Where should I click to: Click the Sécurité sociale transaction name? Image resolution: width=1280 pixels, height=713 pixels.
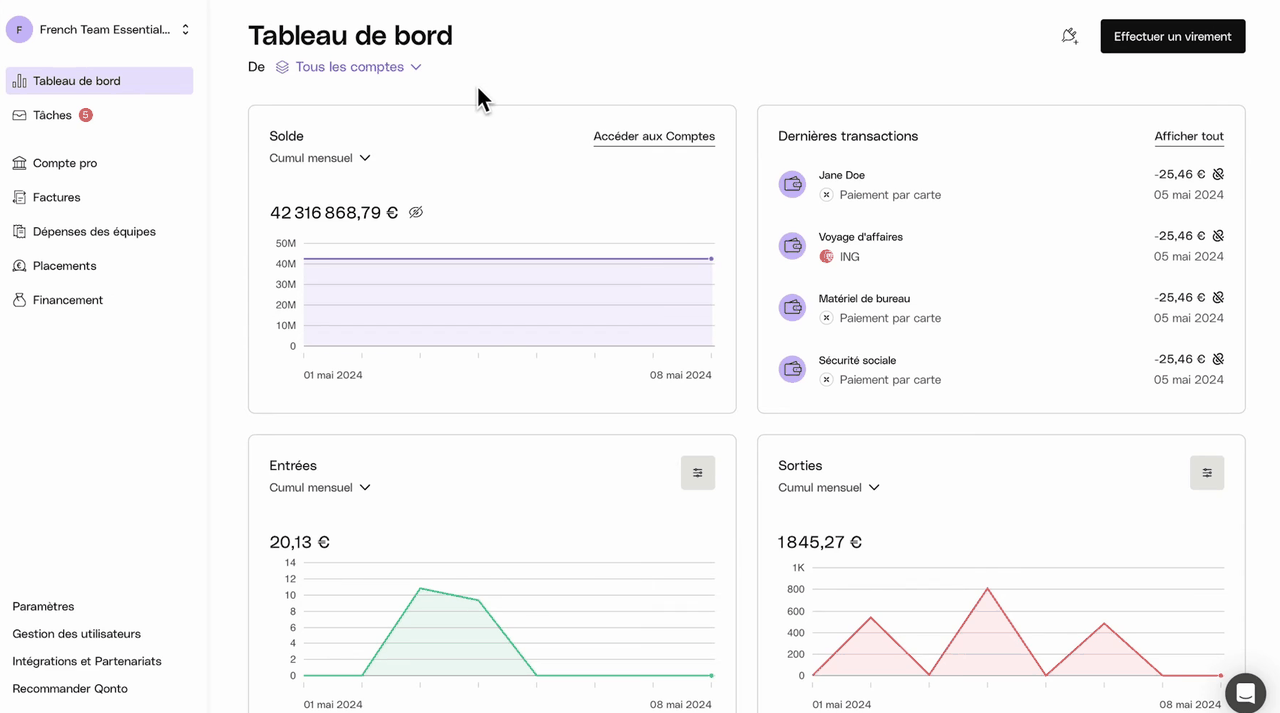(857, 360)
